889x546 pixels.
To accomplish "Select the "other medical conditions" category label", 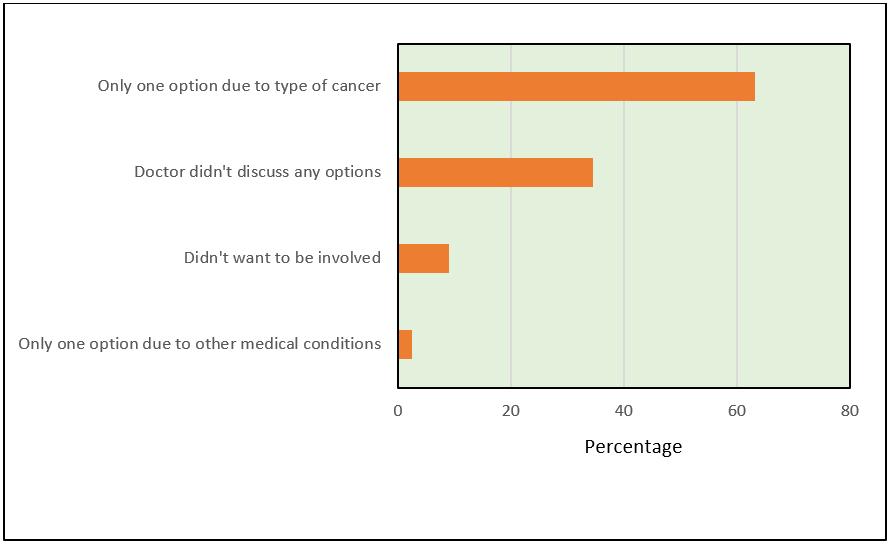I will (199, 344).
